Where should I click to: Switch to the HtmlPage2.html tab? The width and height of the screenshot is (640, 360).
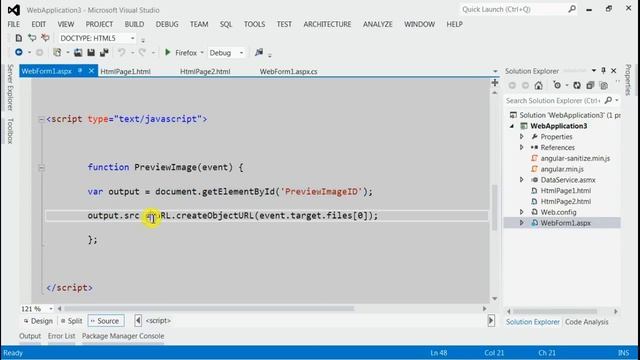(x=205, y=71)
